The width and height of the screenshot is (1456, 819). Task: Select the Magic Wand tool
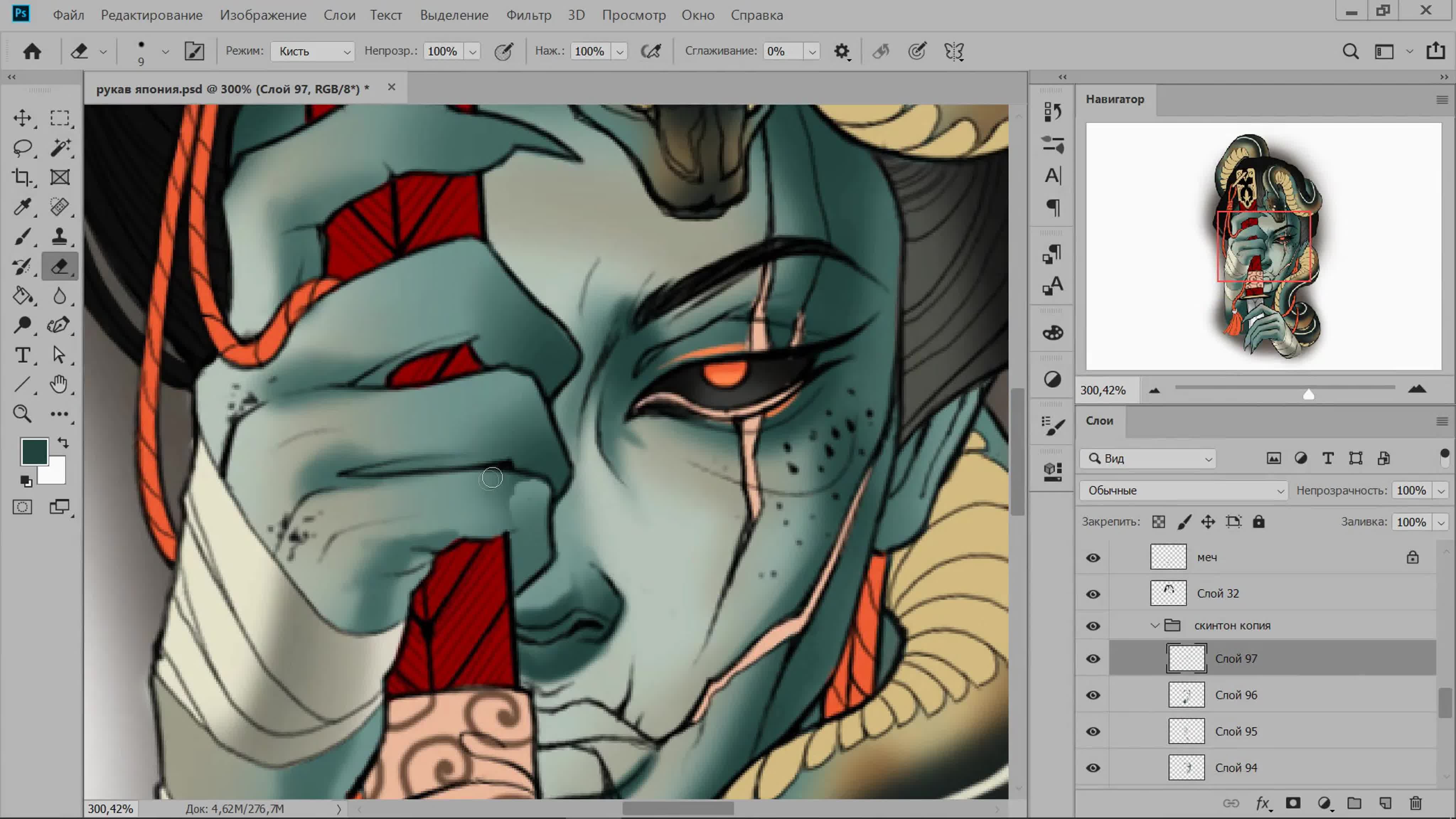(x=59, y=148)
